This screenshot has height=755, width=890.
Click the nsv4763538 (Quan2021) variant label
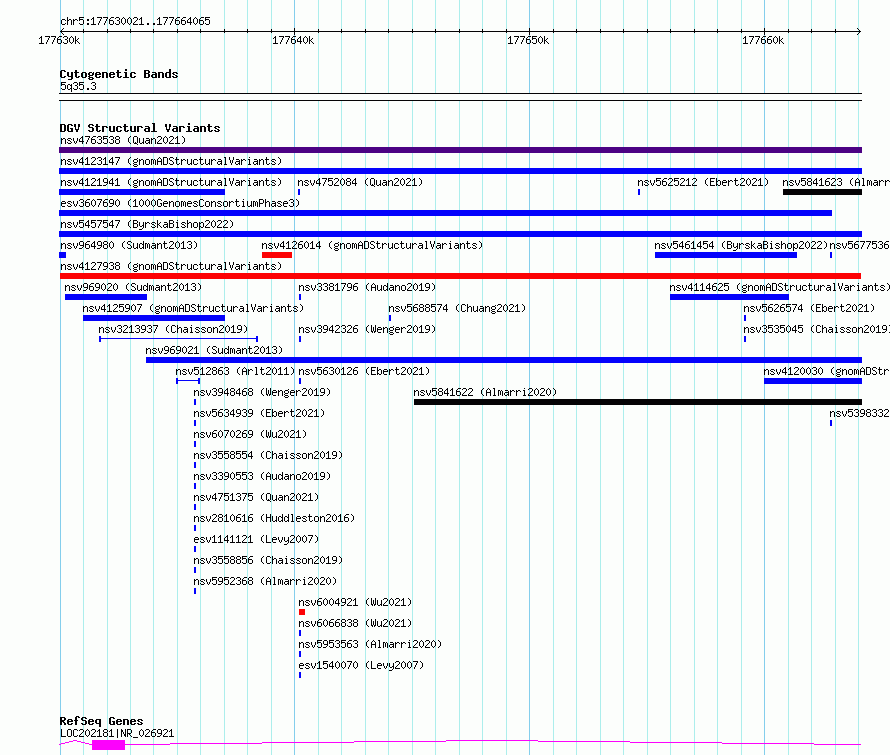(123, 140)
